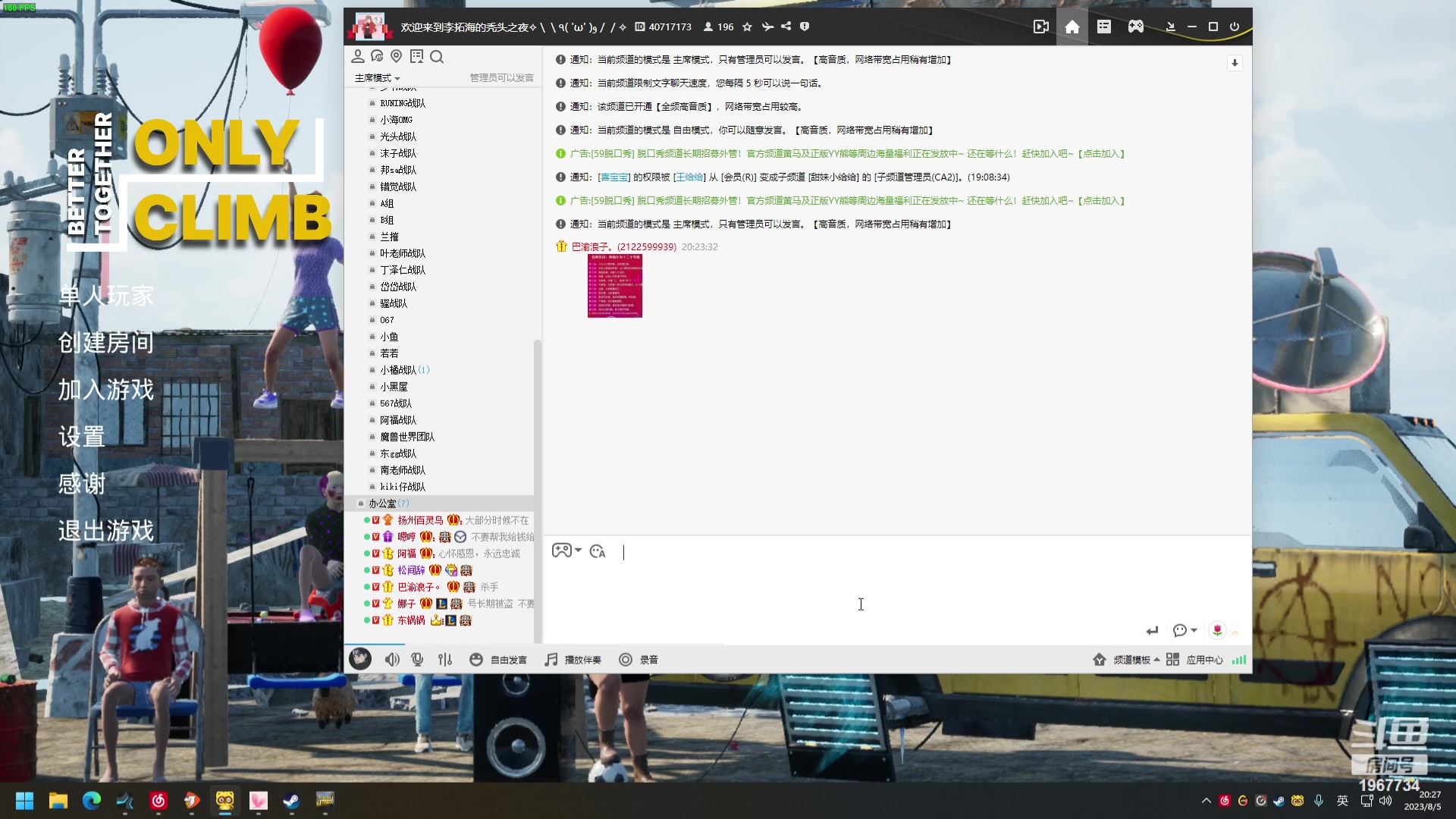Open the game controller tab in title bar
Image resolution: width=1456 pixels, height=819 pixels.
(1135, 27)
